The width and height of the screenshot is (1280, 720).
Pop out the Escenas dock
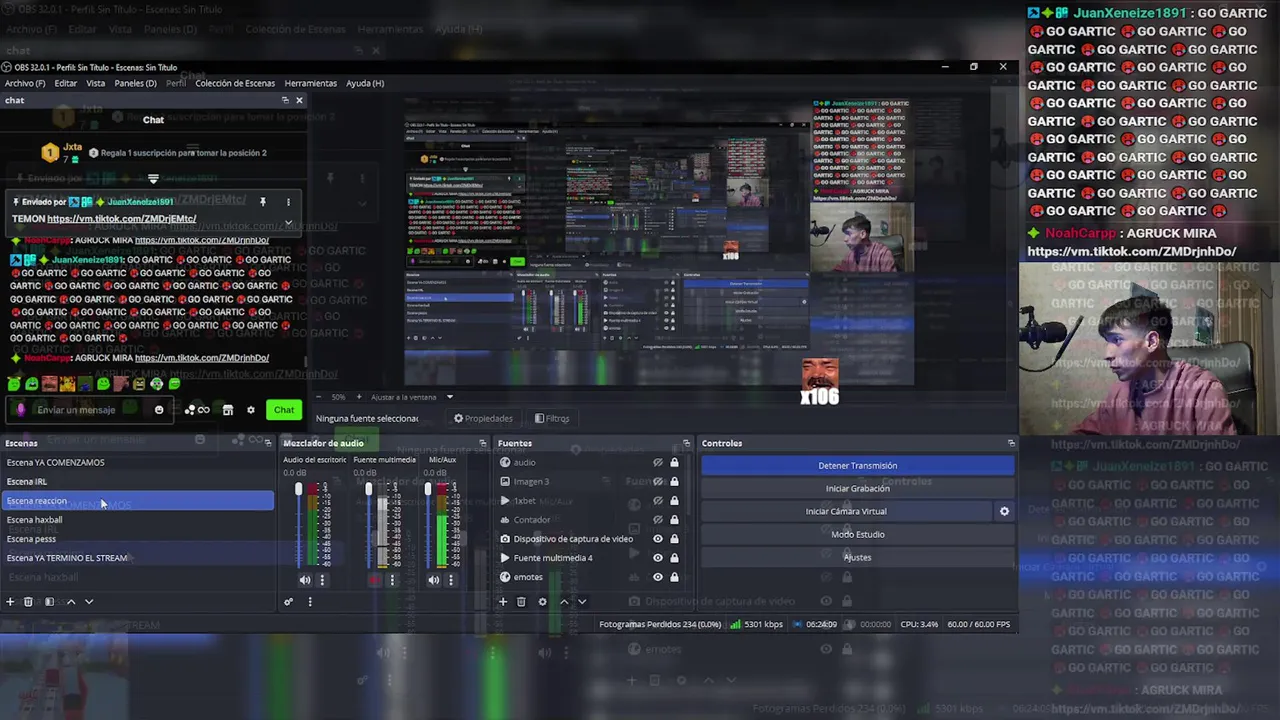tap(268, 443)
